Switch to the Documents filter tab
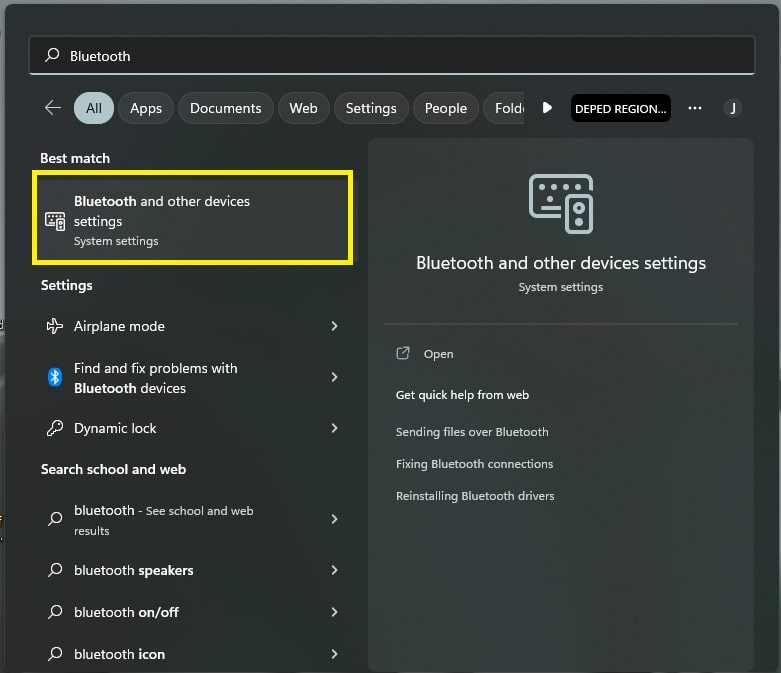Image resolution: width=781 pixels, height=673 pixels. tap(226, 108)
